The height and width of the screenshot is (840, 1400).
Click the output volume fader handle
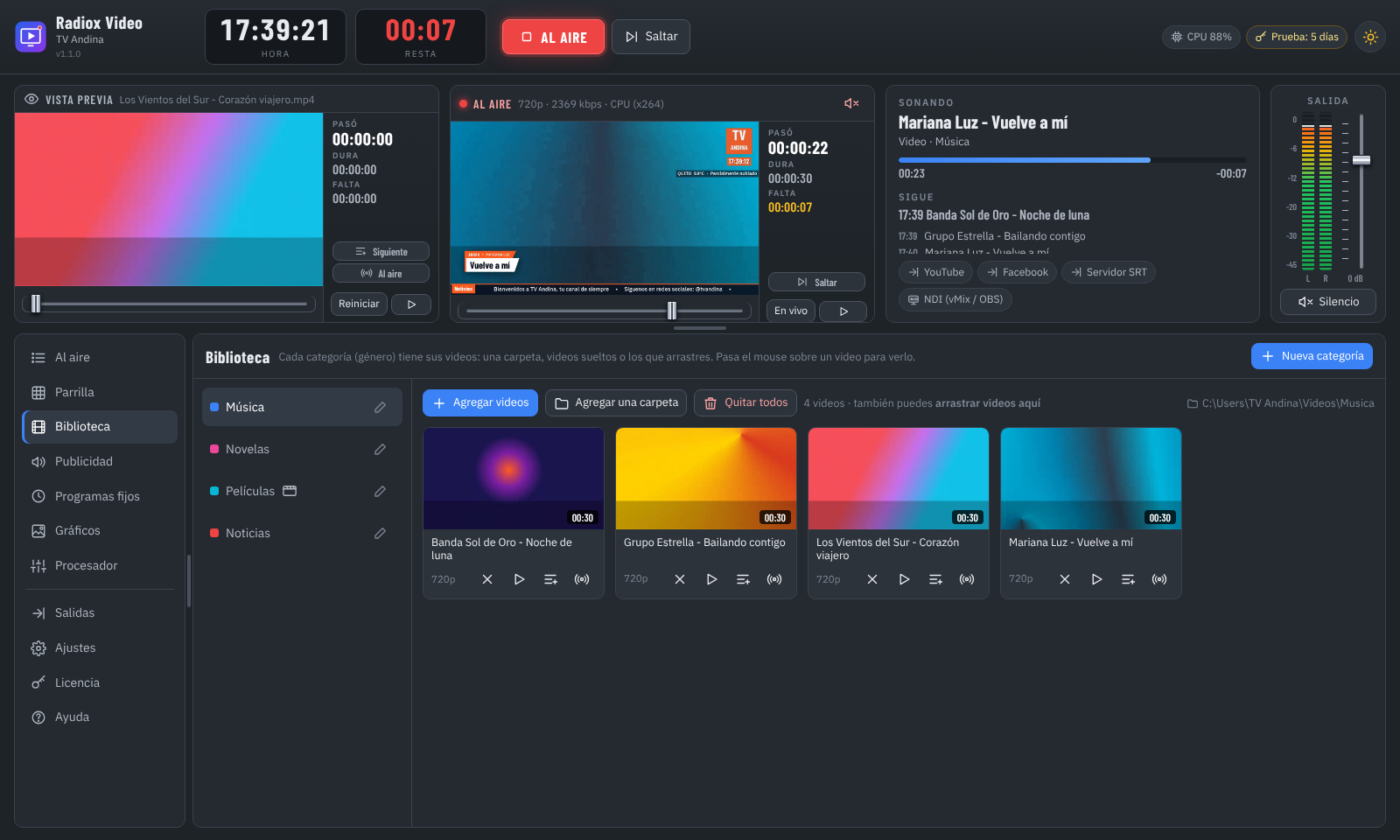pos(1361,160)
